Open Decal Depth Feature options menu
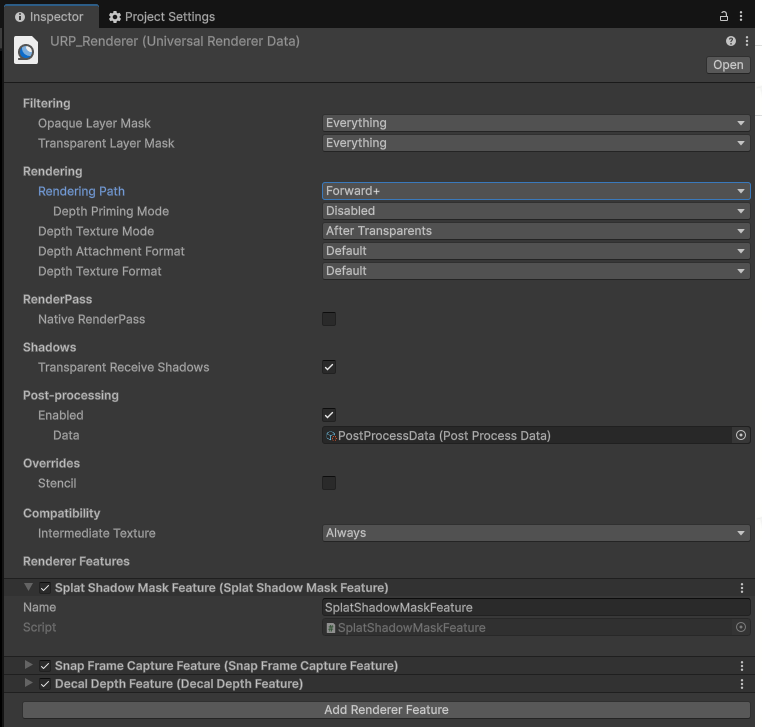 tap(742, 684)
